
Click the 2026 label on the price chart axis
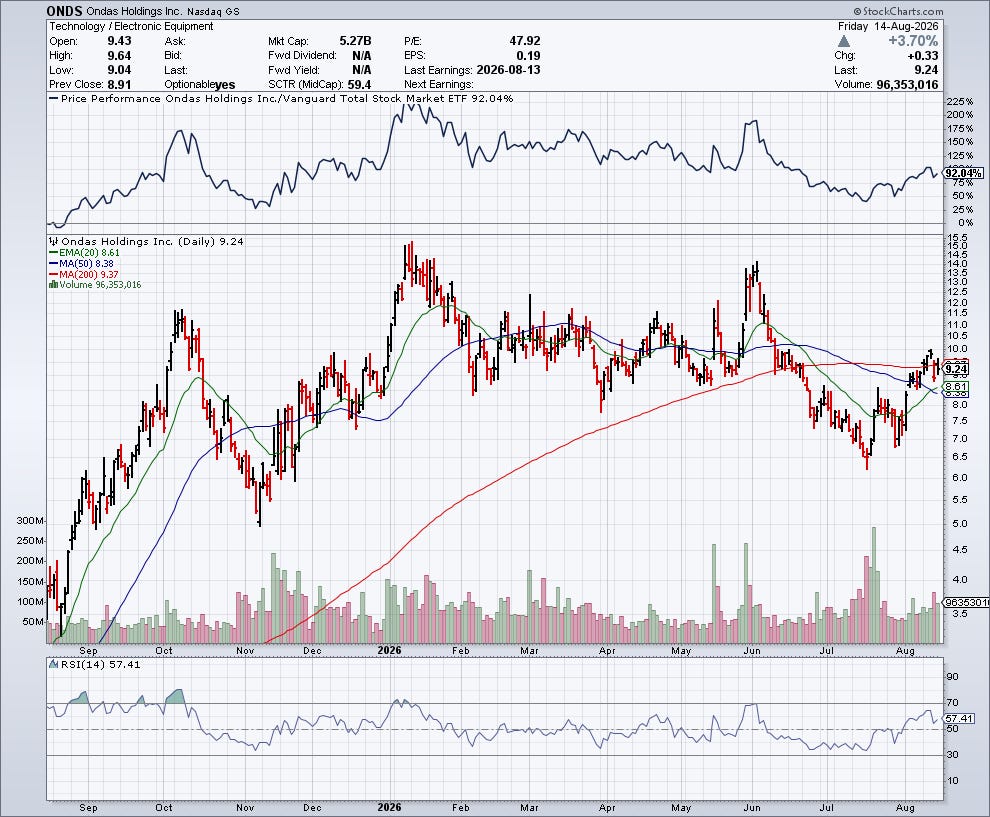pyautogui.click(x=390, y=650)
